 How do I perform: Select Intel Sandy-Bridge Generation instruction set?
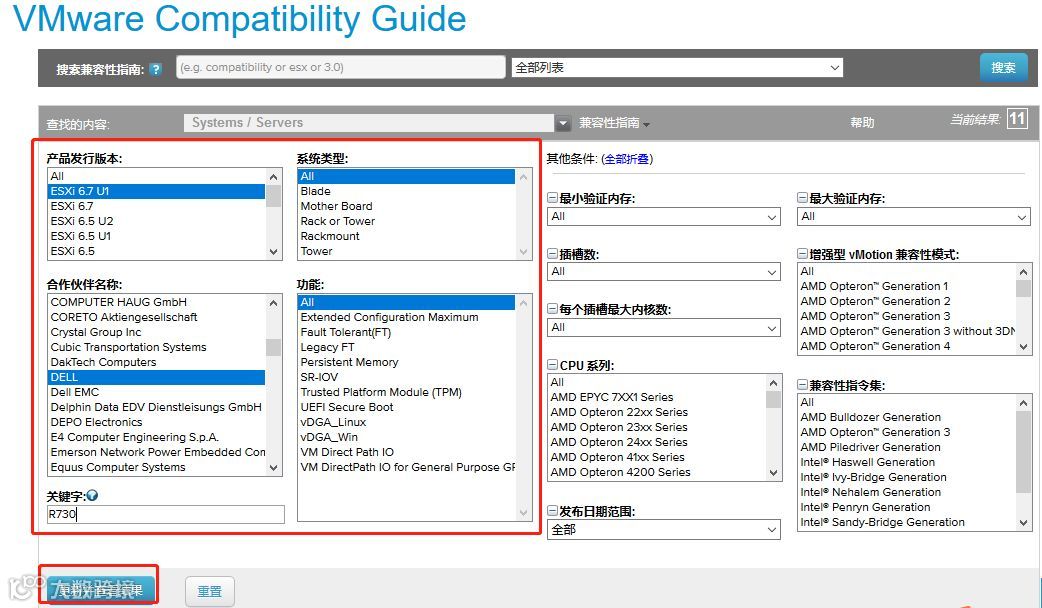pos(906,522)
